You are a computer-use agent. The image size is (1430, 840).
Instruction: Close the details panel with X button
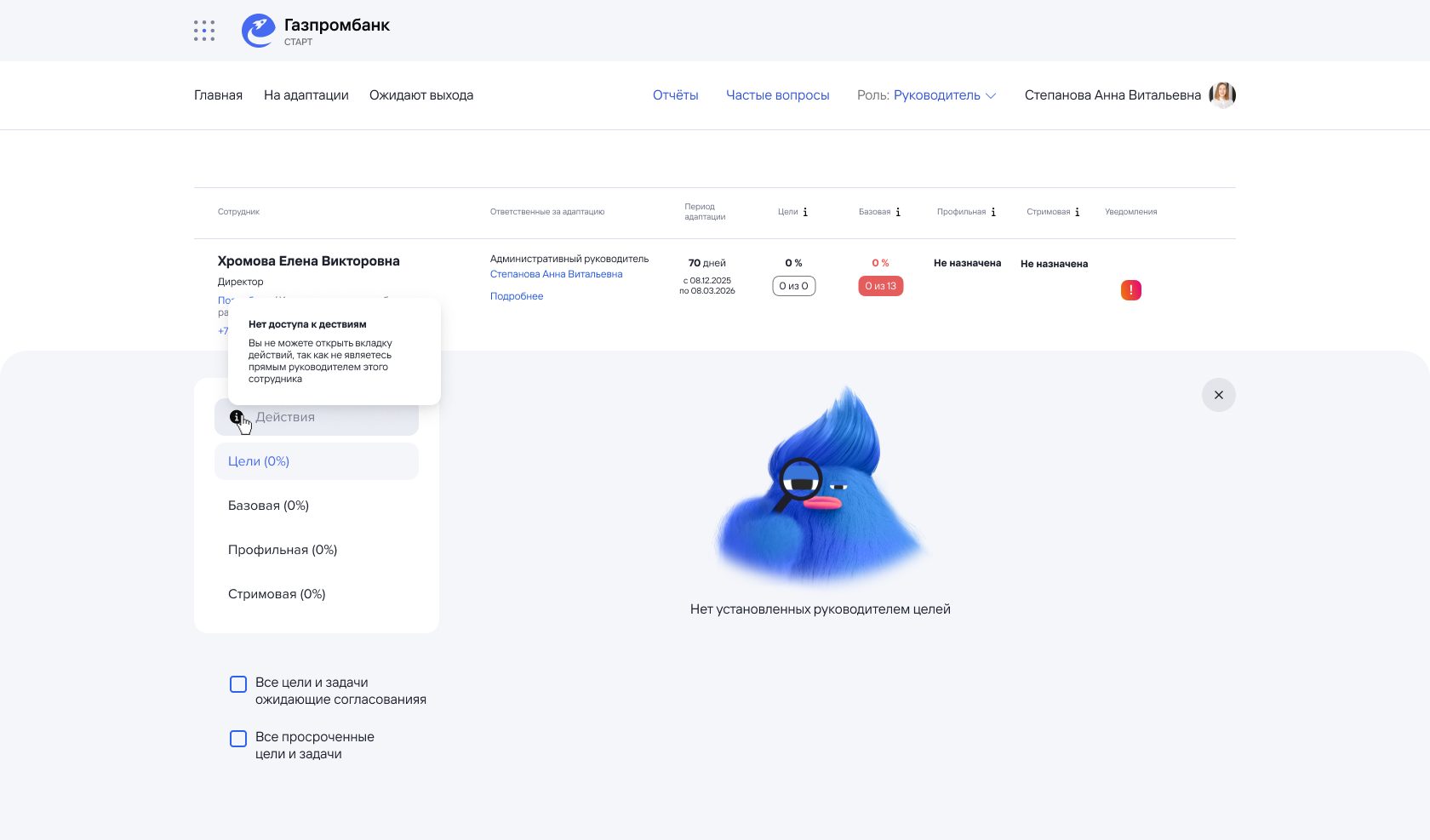pos(1218,395)
